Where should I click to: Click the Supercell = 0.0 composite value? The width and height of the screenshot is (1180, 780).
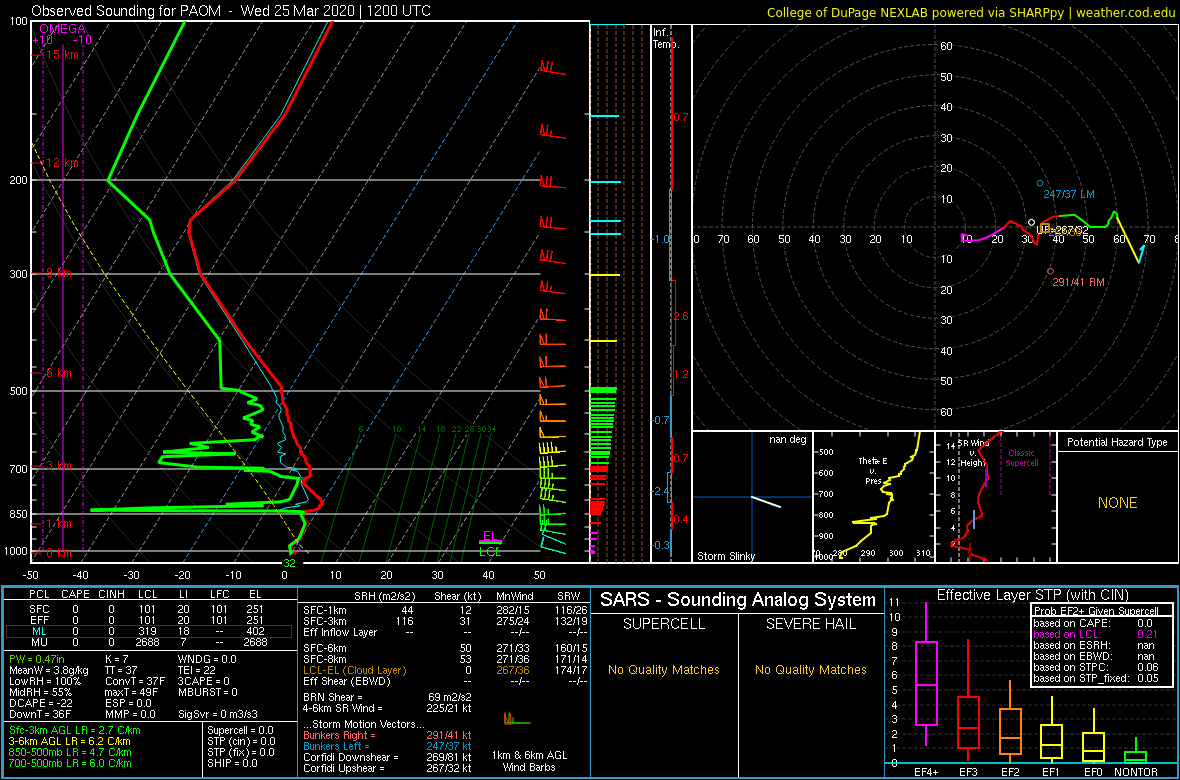242,730
